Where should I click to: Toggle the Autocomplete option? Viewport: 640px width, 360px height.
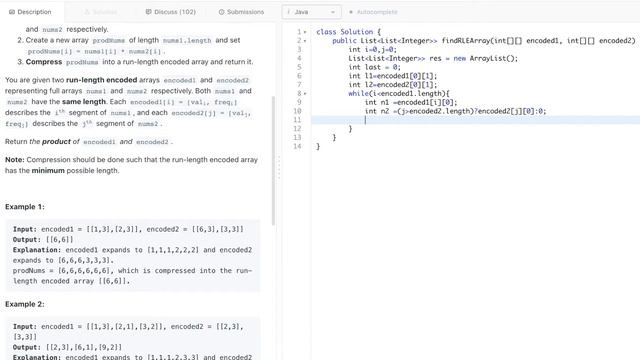coord(373,12)
